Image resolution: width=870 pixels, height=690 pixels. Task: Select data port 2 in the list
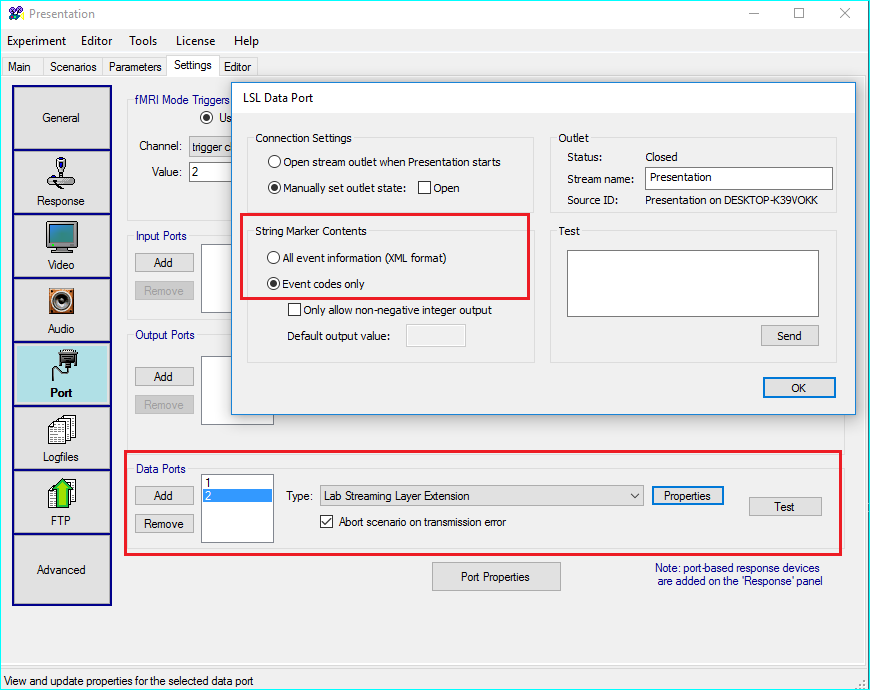[237, 496]
